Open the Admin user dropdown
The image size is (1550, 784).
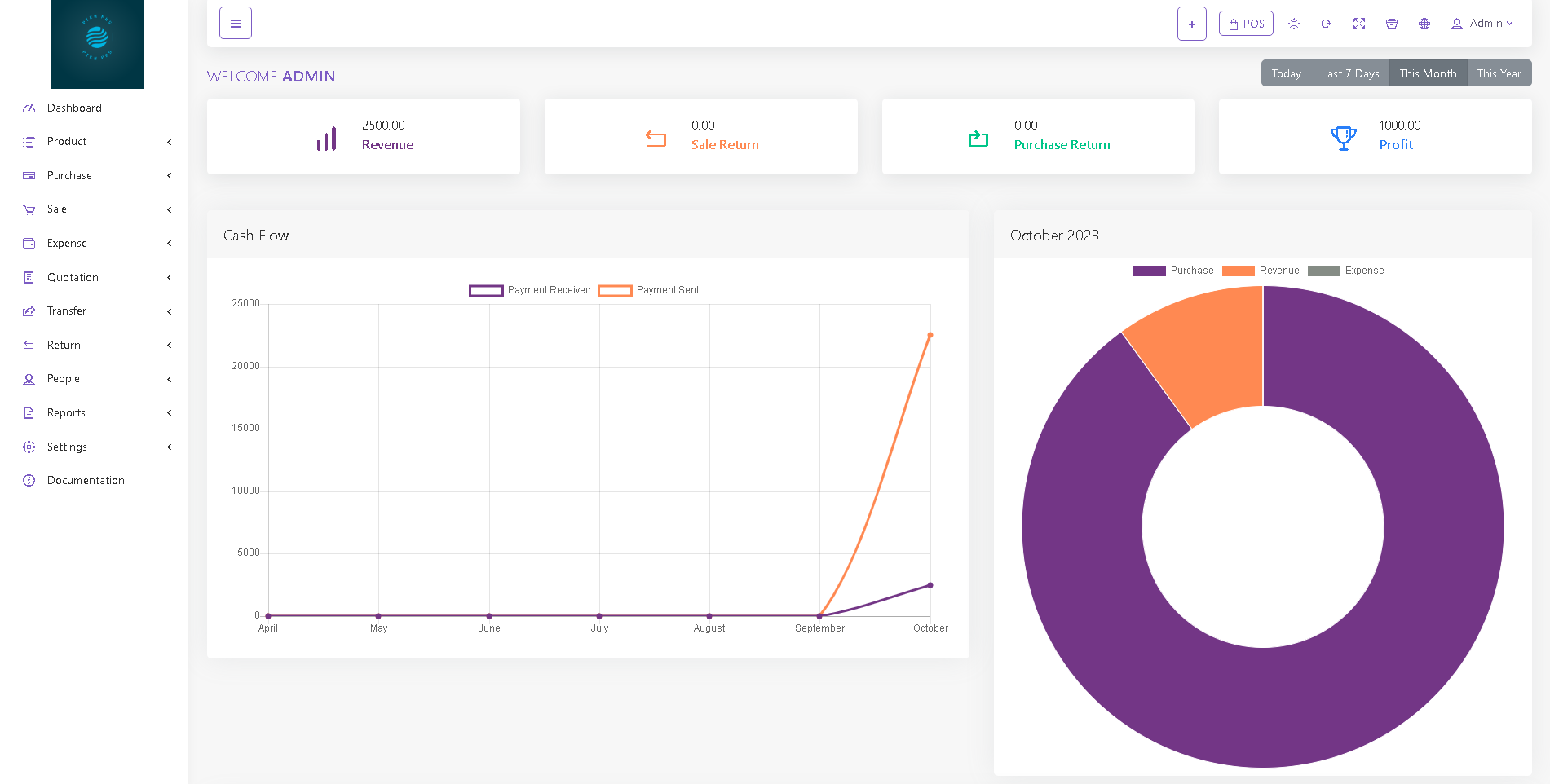tap(1482, 24)
